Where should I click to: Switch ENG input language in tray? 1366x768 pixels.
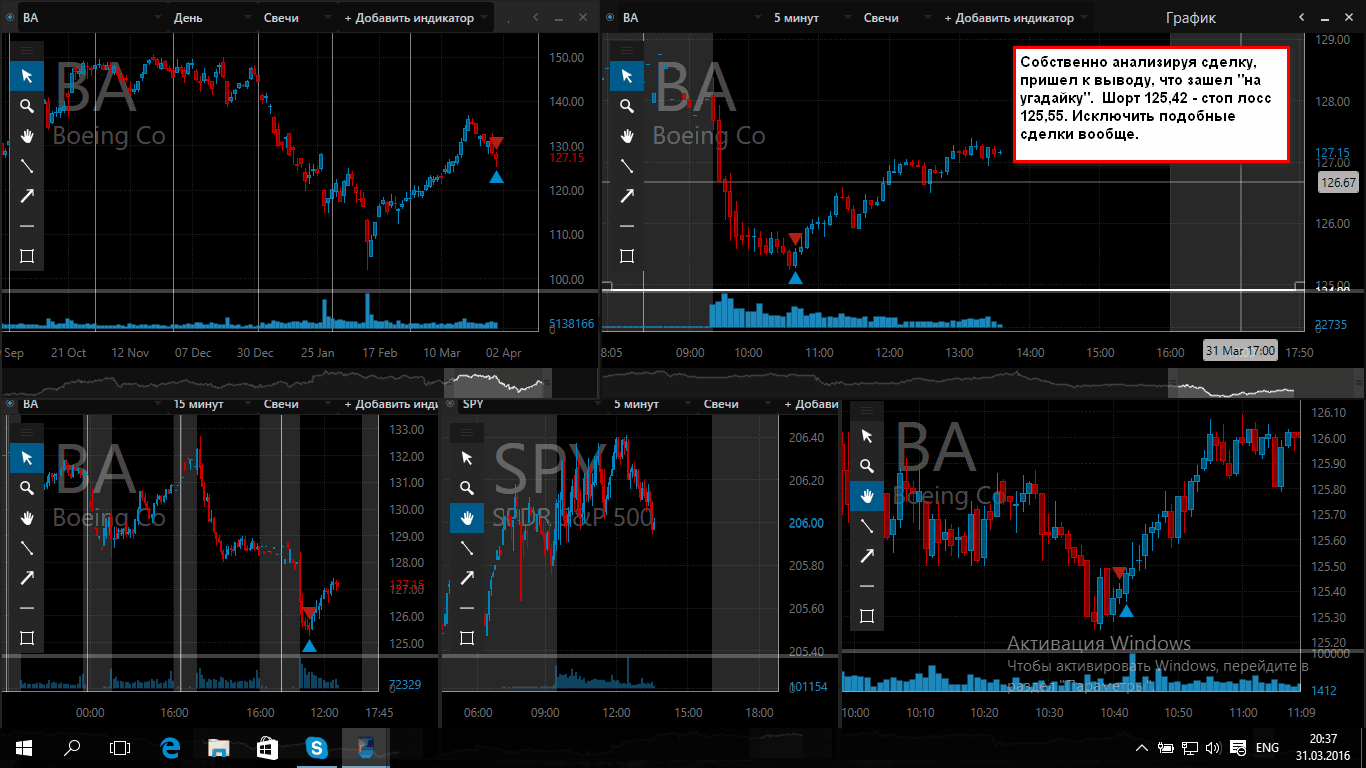tap(1267, 748)
